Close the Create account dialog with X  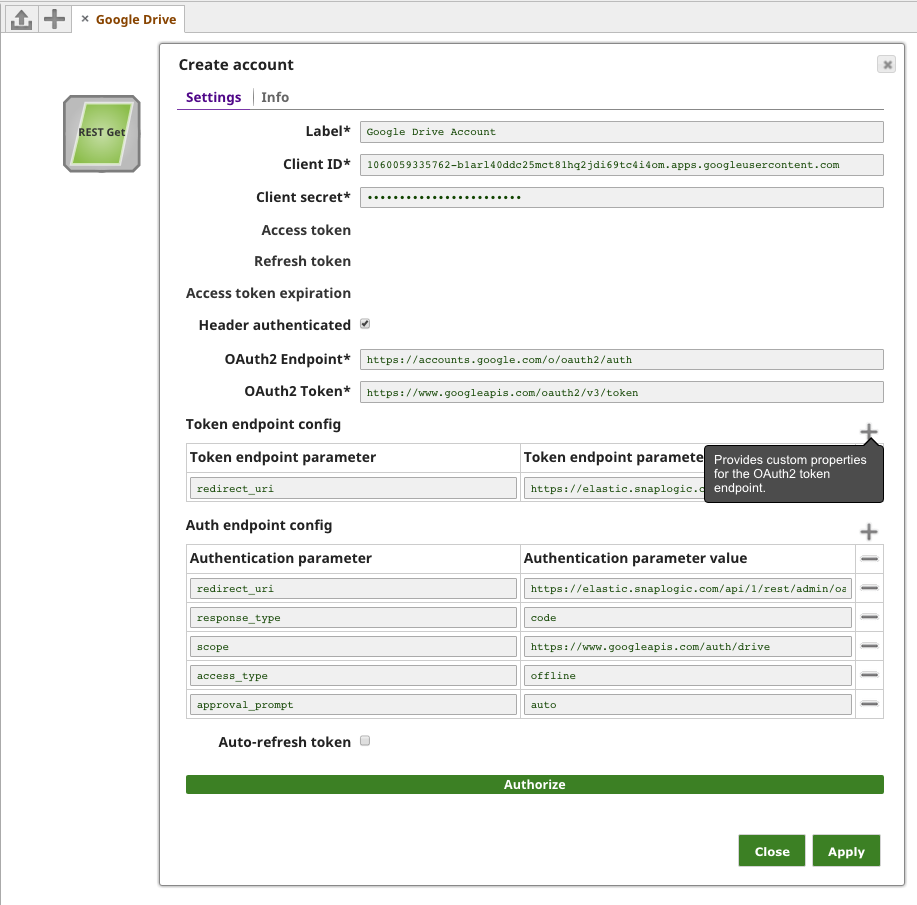pyautogui.click(x=887, y=64)
